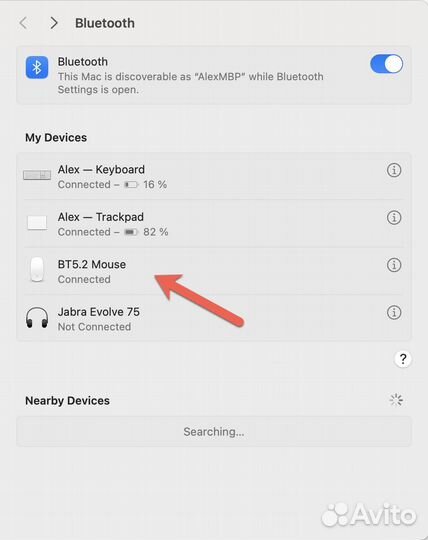428x540 pixels.
Task: Click the Searching... nearby devices area
Action: [214, 432]
